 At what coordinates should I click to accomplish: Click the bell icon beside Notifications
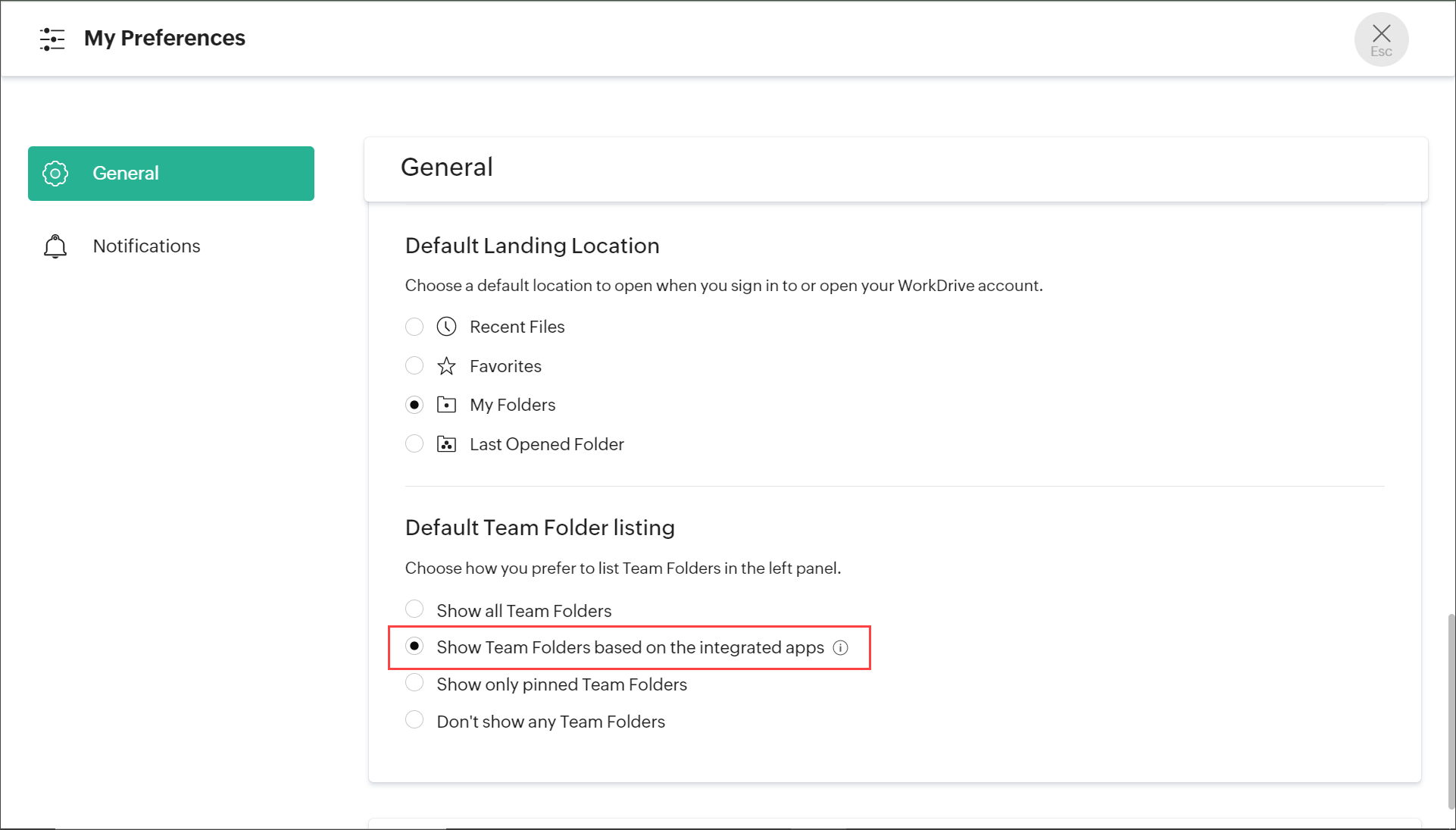(55, 246)
